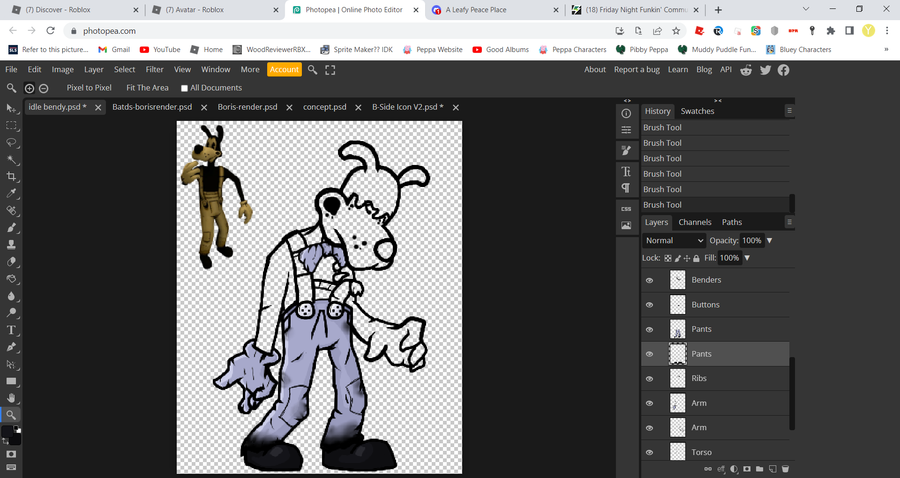Open Chrome tab search dropdown arrow
Image resolution: width=900 pixels, height=478 pixels.
806,9
